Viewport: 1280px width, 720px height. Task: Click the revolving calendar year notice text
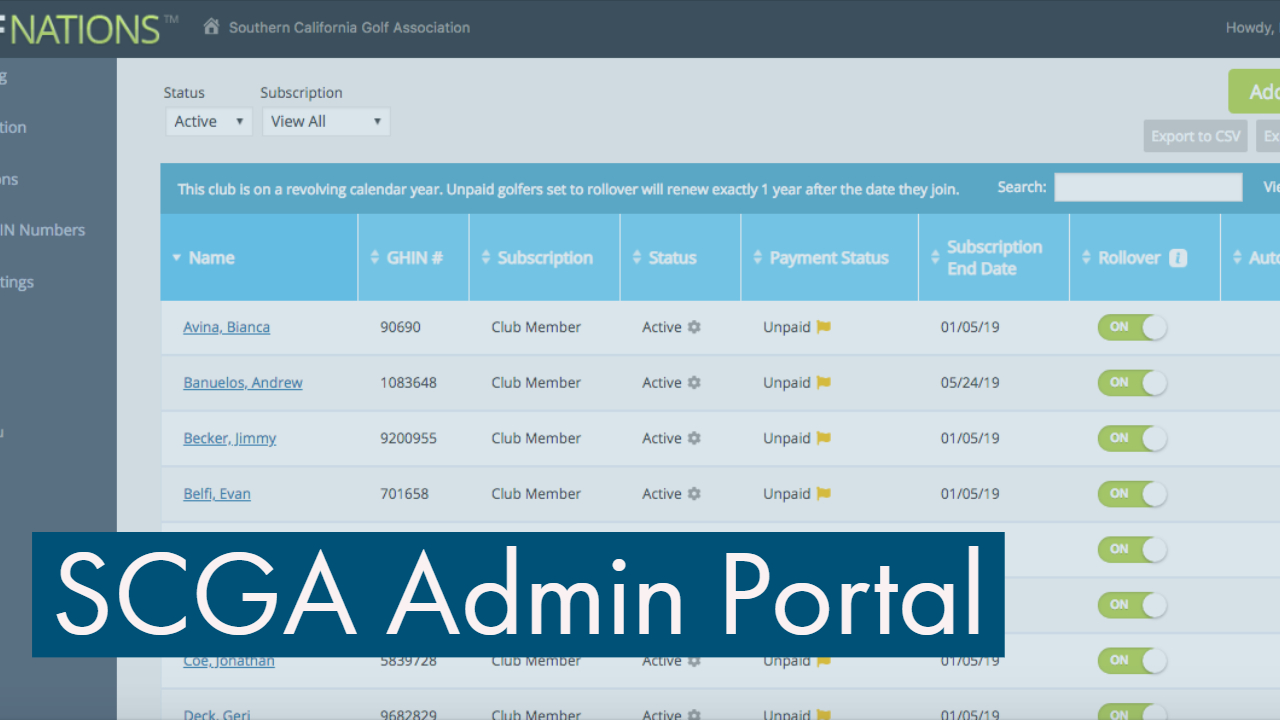568,189
